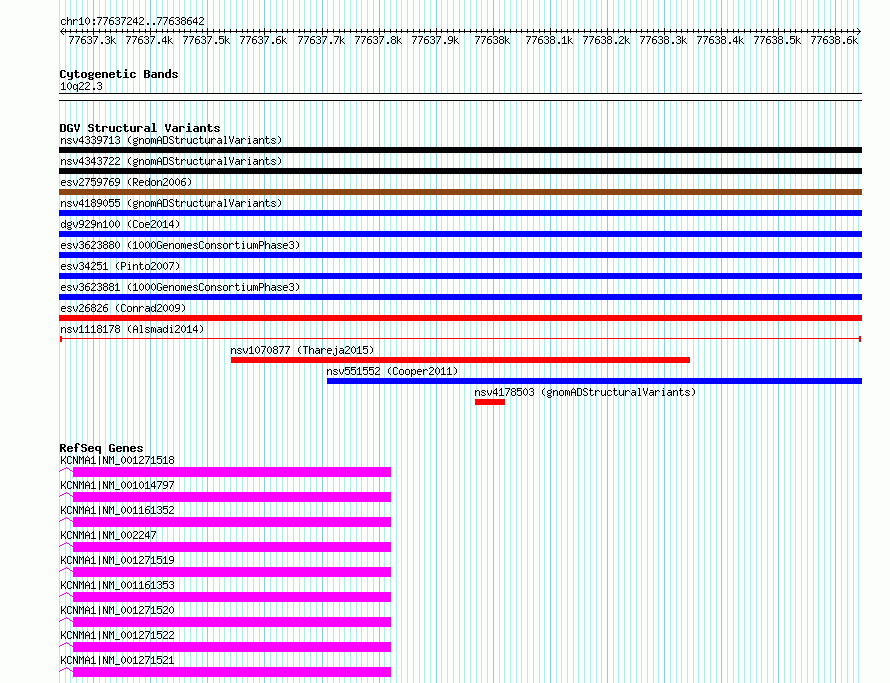Open nsv1070877 (Thareja2015) label
The height and width of the screenshot is (683, 890).
pos(302,350)
